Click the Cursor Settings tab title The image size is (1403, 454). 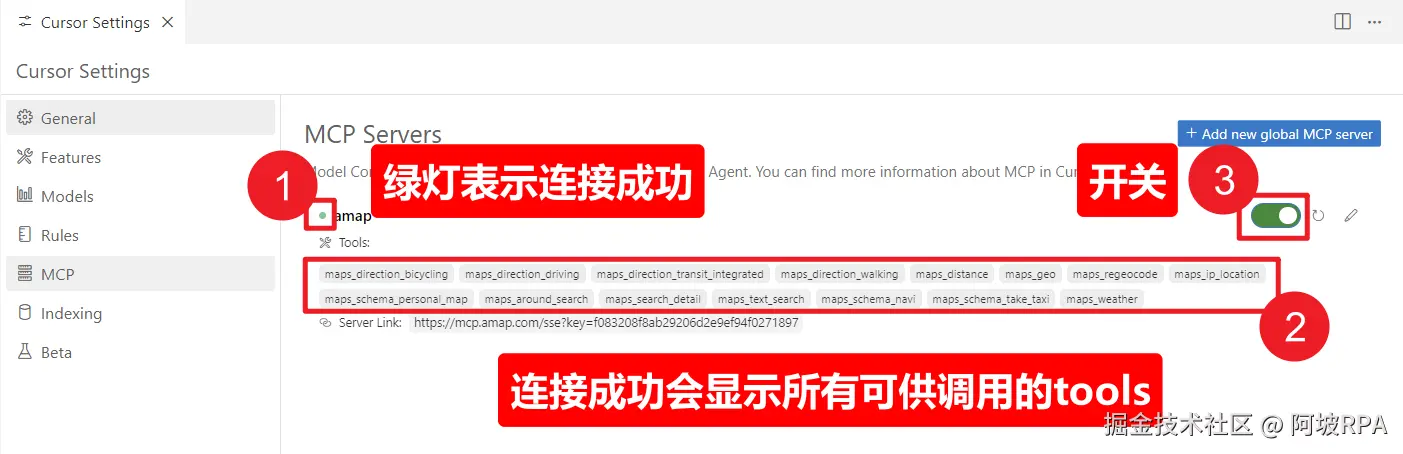tap(95, 22)
